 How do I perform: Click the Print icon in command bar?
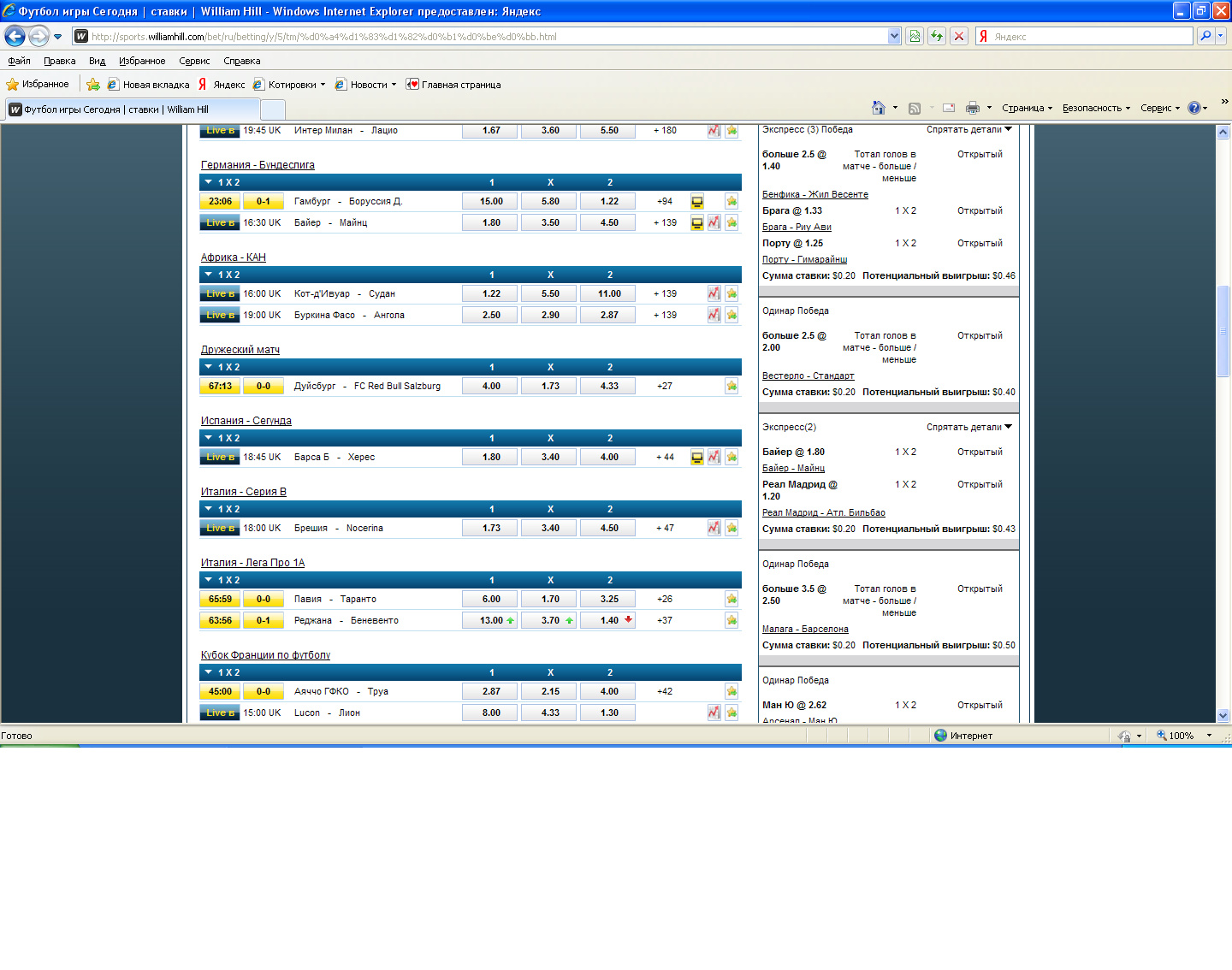coord(972,108)
